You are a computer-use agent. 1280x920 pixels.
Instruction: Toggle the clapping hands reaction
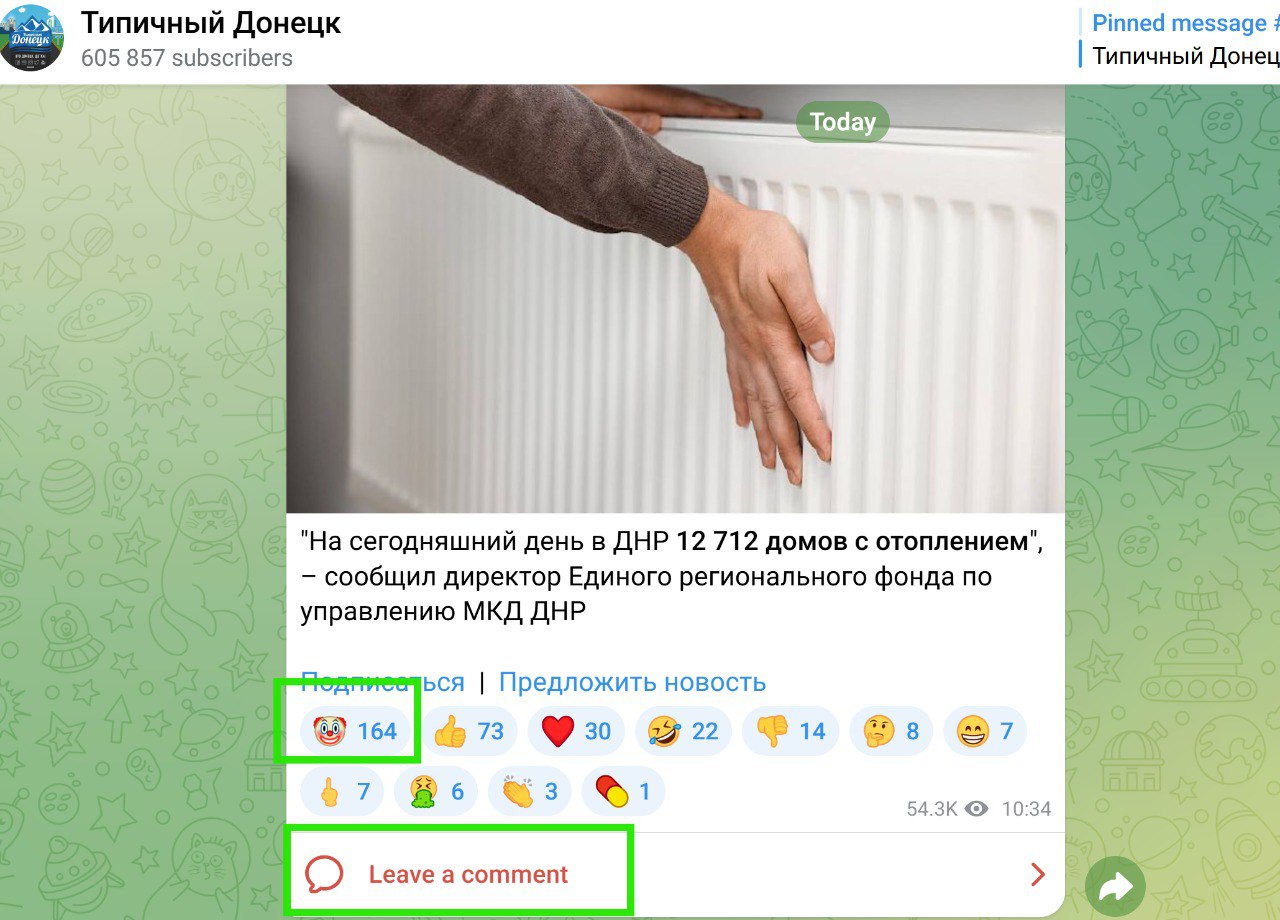click(530, 792)
